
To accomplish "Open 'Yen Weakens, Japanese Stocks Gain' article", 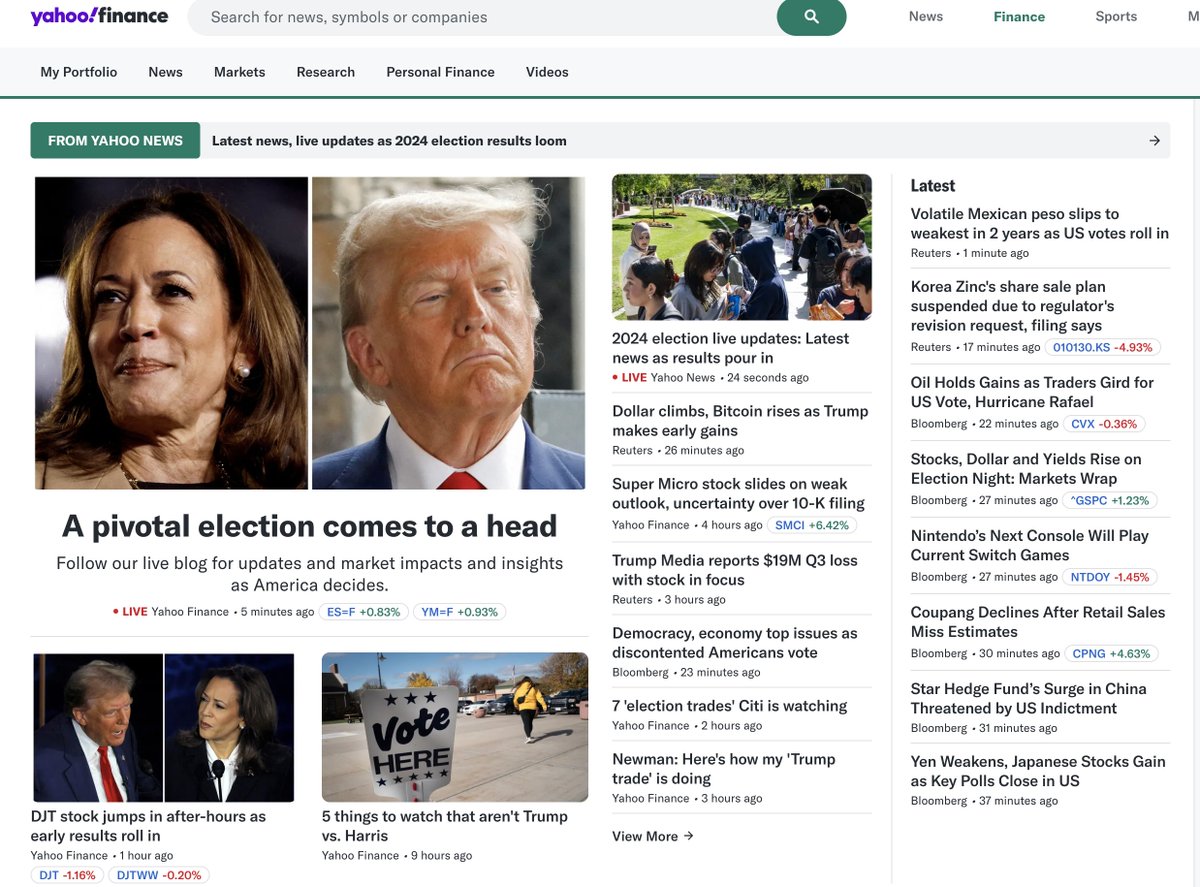I will [1038, 771].
